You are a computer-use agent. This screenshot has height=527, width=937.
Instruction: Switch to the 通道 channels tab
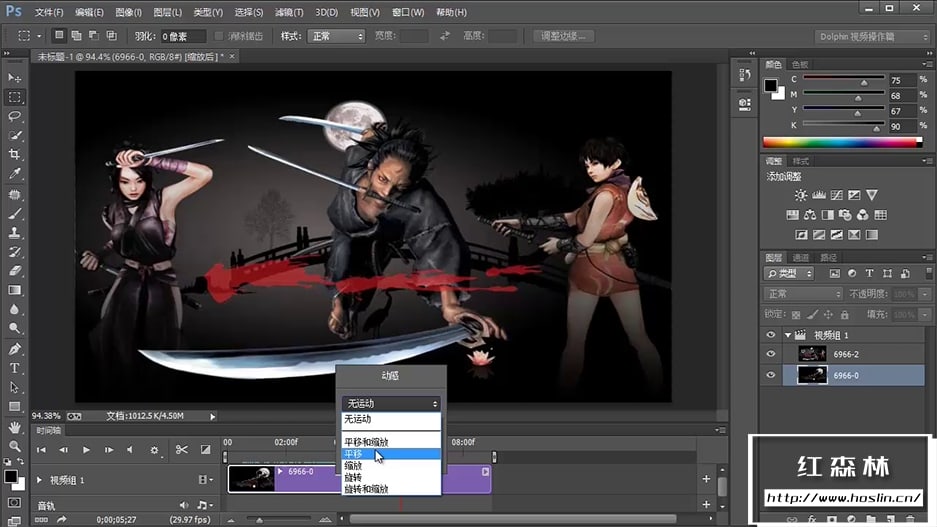pyautogui.click(x=800, y=258)
